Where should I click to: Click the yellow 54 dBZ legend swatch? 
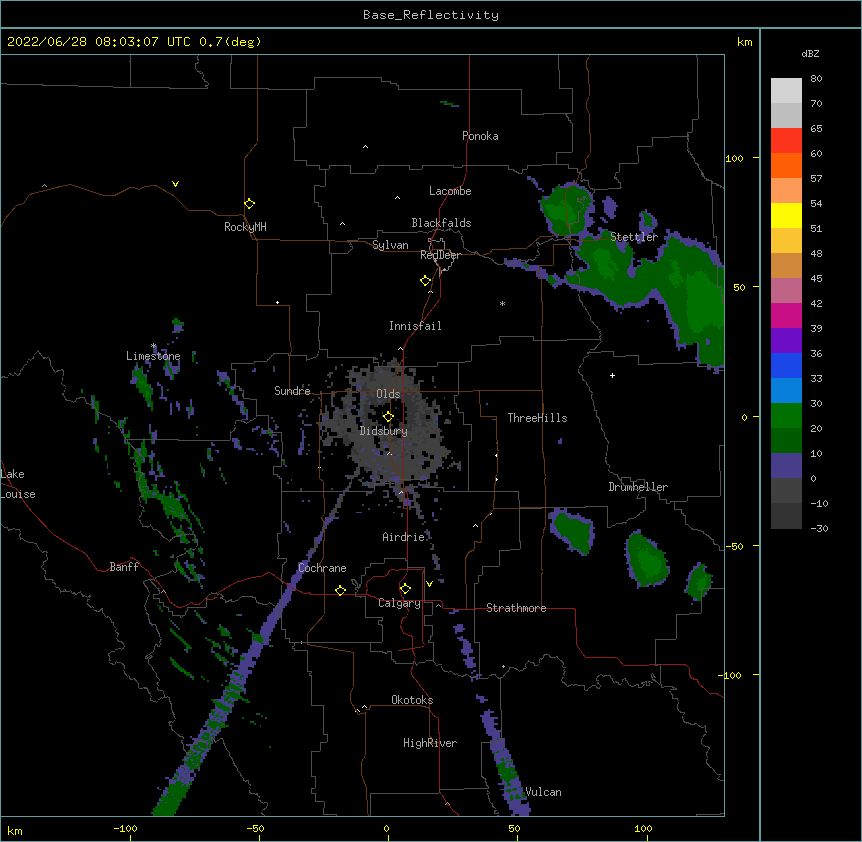786,215
